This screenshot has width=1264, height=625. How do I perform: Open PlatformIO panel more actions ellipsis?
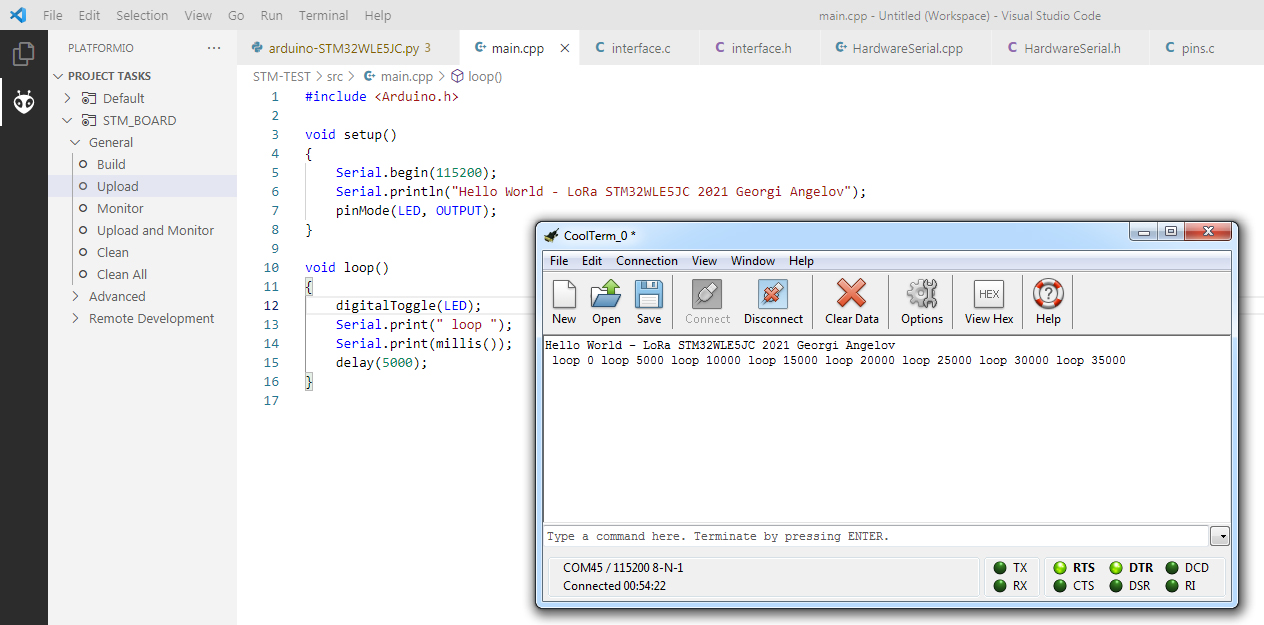pos(214,48)
